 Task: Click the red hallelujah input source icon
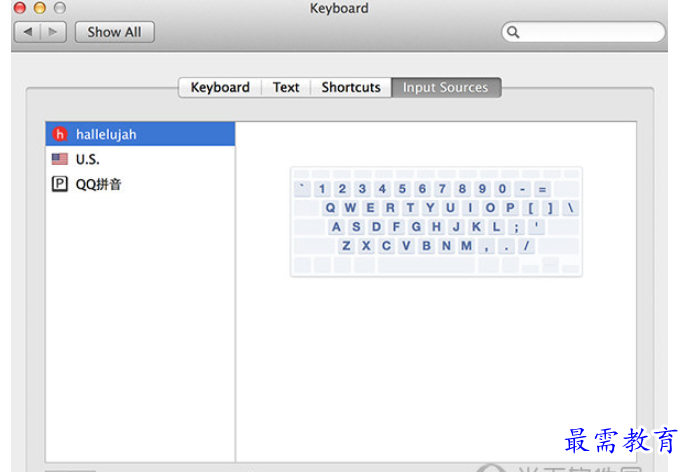(60, 134)
